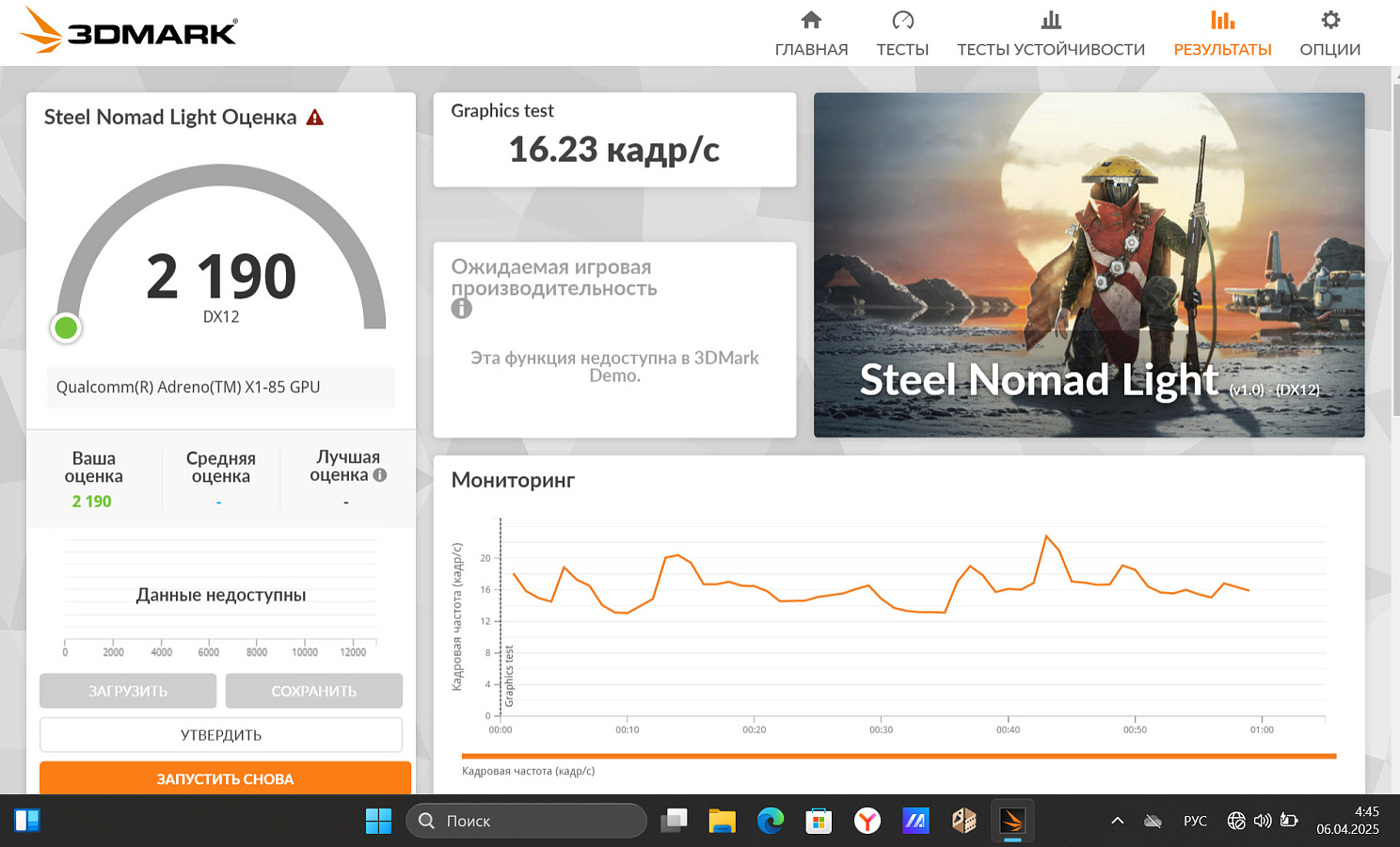Viewport: 1400px width, 847px height.
Task: Click the Steel Nomad Light thumbnail image
Action: click(1089, 264)
